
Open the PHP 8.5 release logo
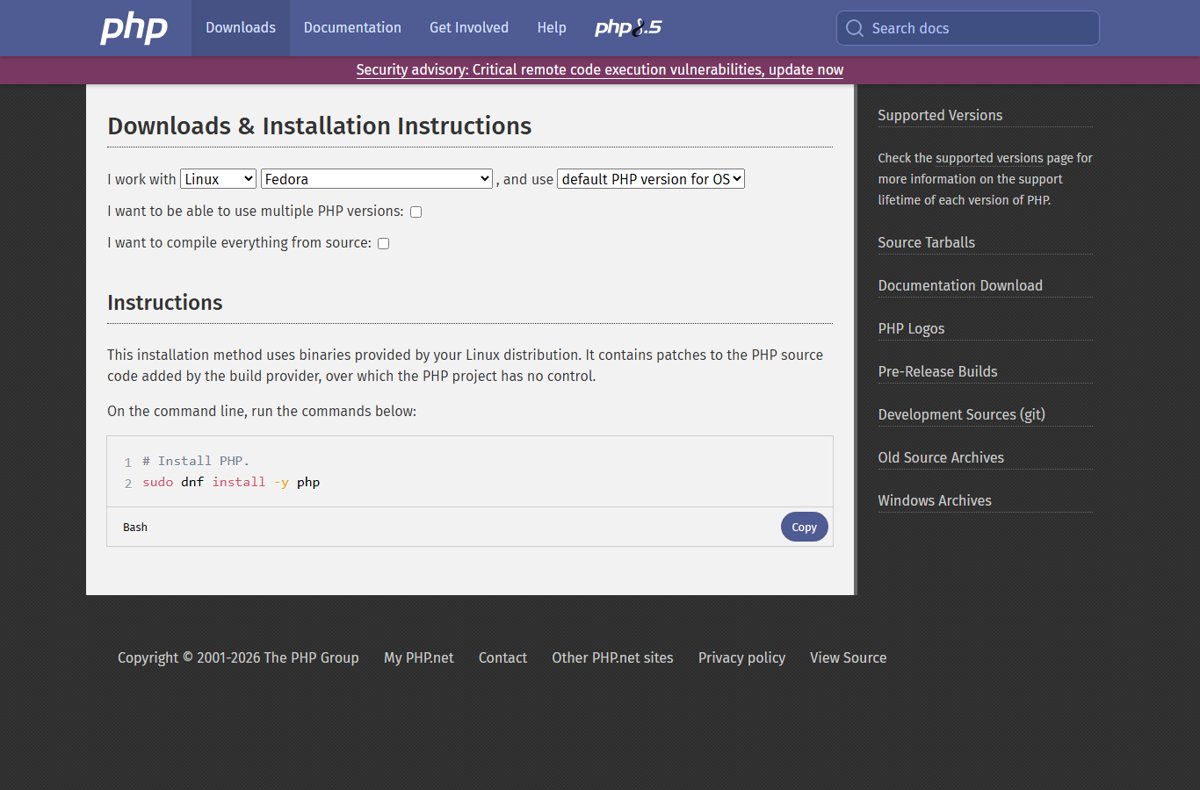click(x=628, y=28)
